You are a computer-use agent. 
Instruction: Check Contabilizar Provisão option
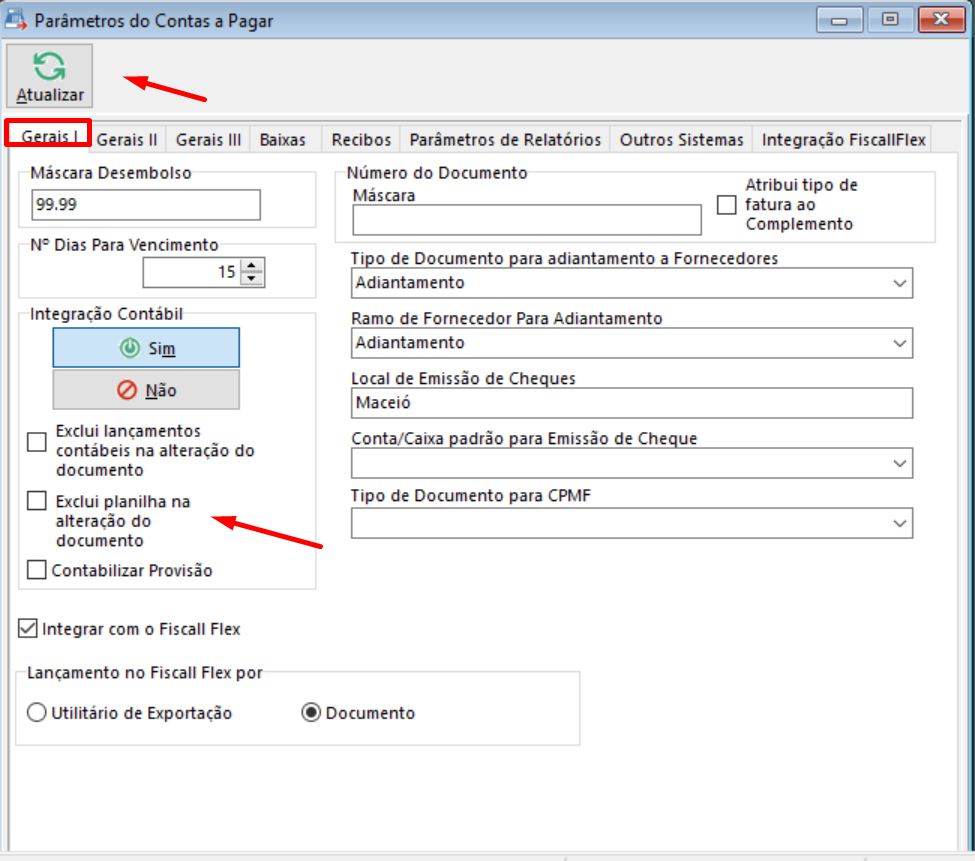coord(37,569)
